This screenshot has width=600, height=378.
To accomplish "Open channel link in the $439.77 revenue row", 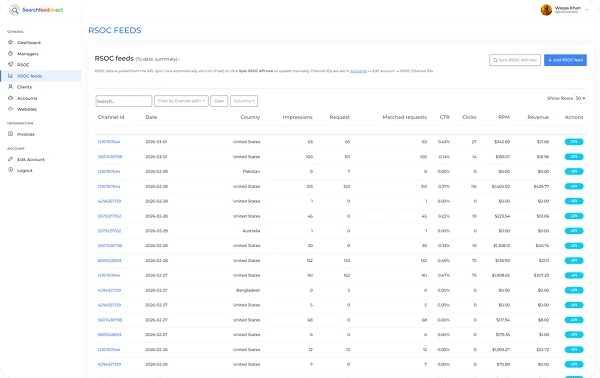I will pyautogui.click(x=109, y=186).
